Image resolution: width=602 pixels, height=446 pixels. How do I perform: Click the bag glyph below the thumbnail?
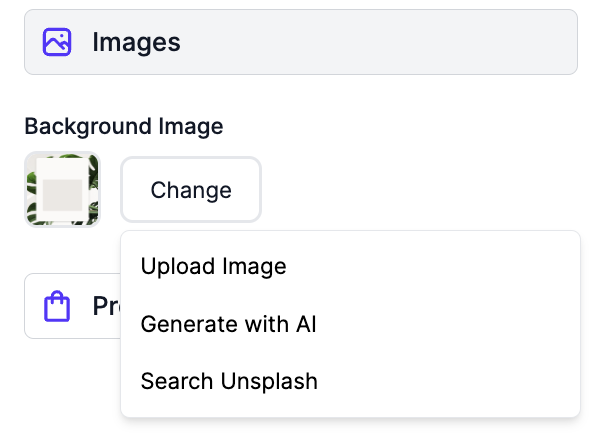(57, 306)
